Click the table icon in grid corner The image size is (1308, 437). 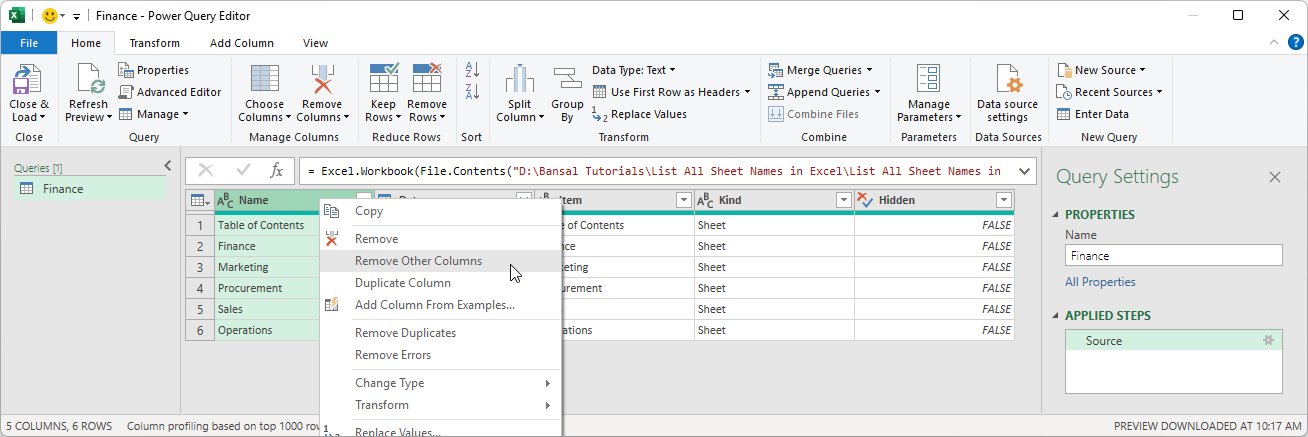pos(199,200)
